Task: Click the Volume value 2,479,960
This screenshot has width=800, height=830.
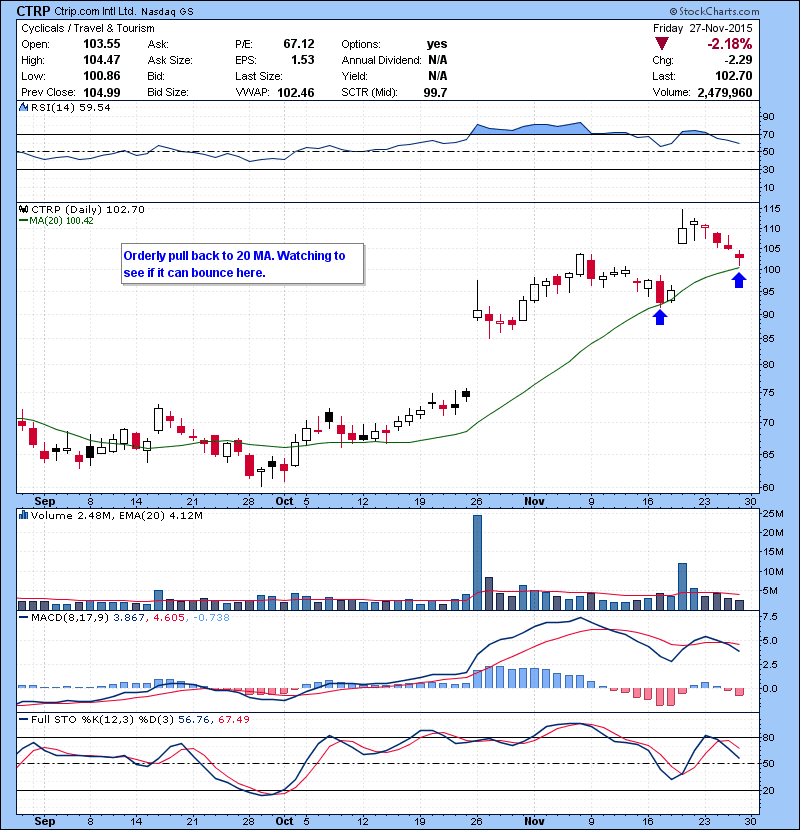Action: [725, 93]
